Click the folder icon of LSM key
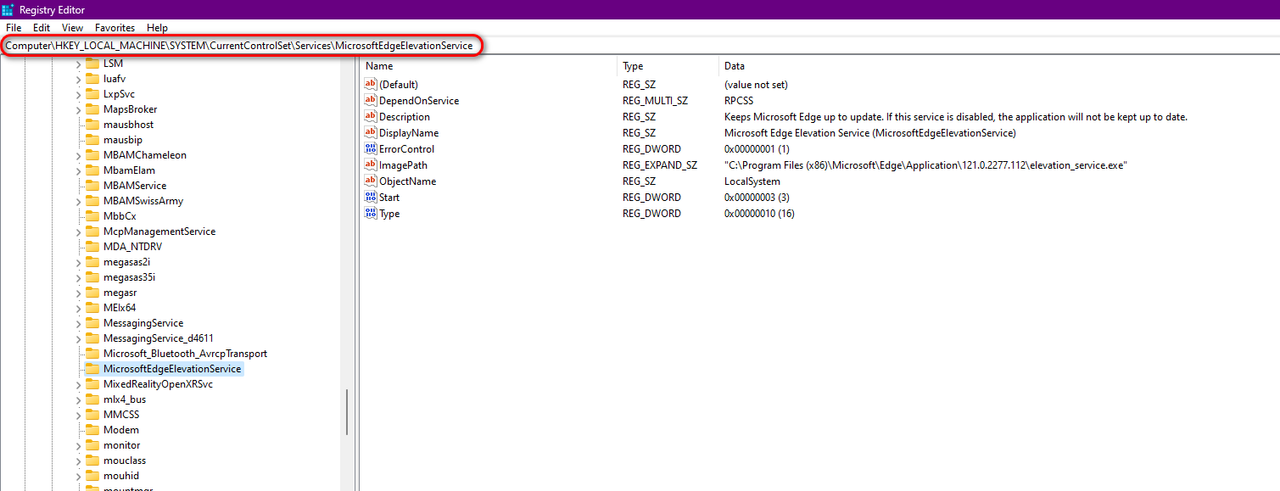1280x491 pixels. pyautogui.click(x=92, y=63)
